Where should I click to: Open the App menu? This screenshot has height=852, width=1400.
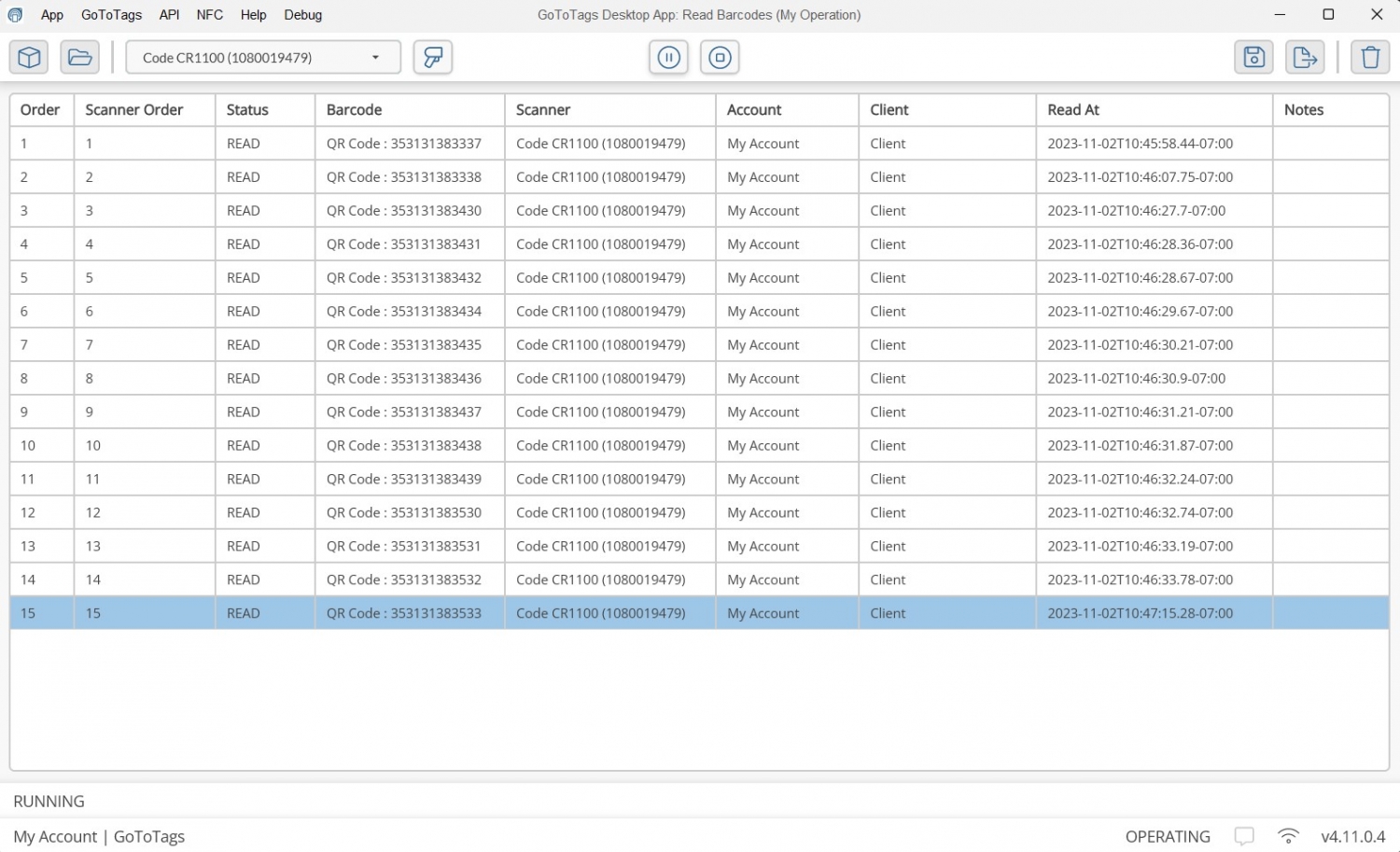pyautogui.click(x=52, y=14)
